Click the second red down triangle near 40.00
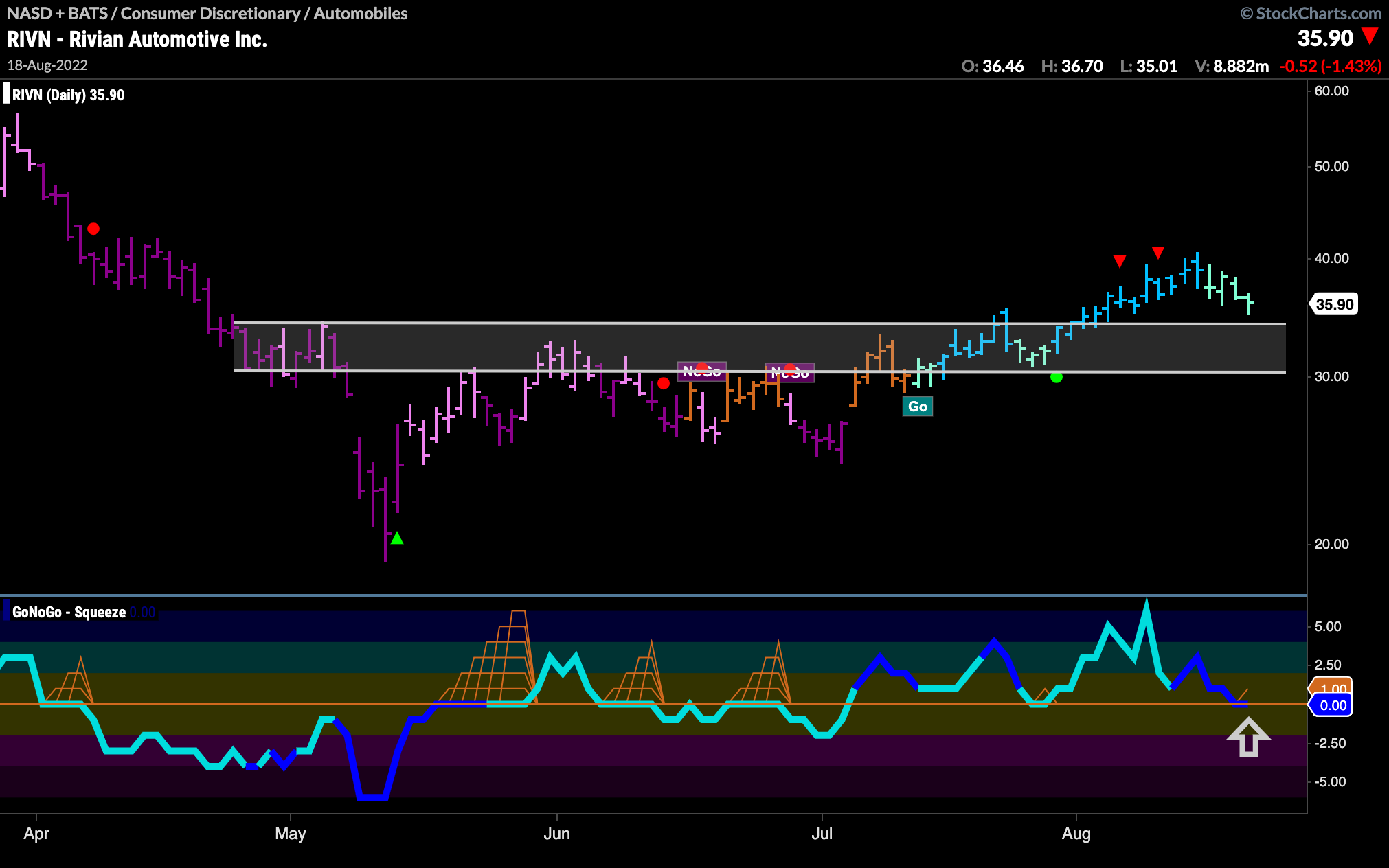1389x868 pixels. [1158, 253]
